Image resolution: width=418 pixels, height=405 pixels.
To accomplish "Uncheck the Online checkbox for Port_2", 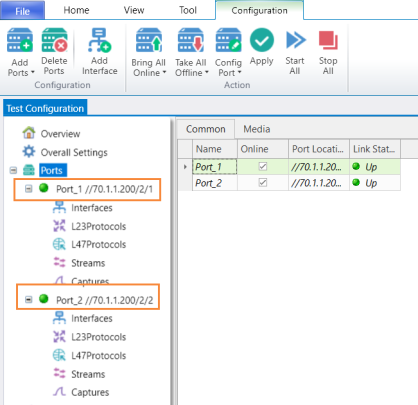I will 263,183.
